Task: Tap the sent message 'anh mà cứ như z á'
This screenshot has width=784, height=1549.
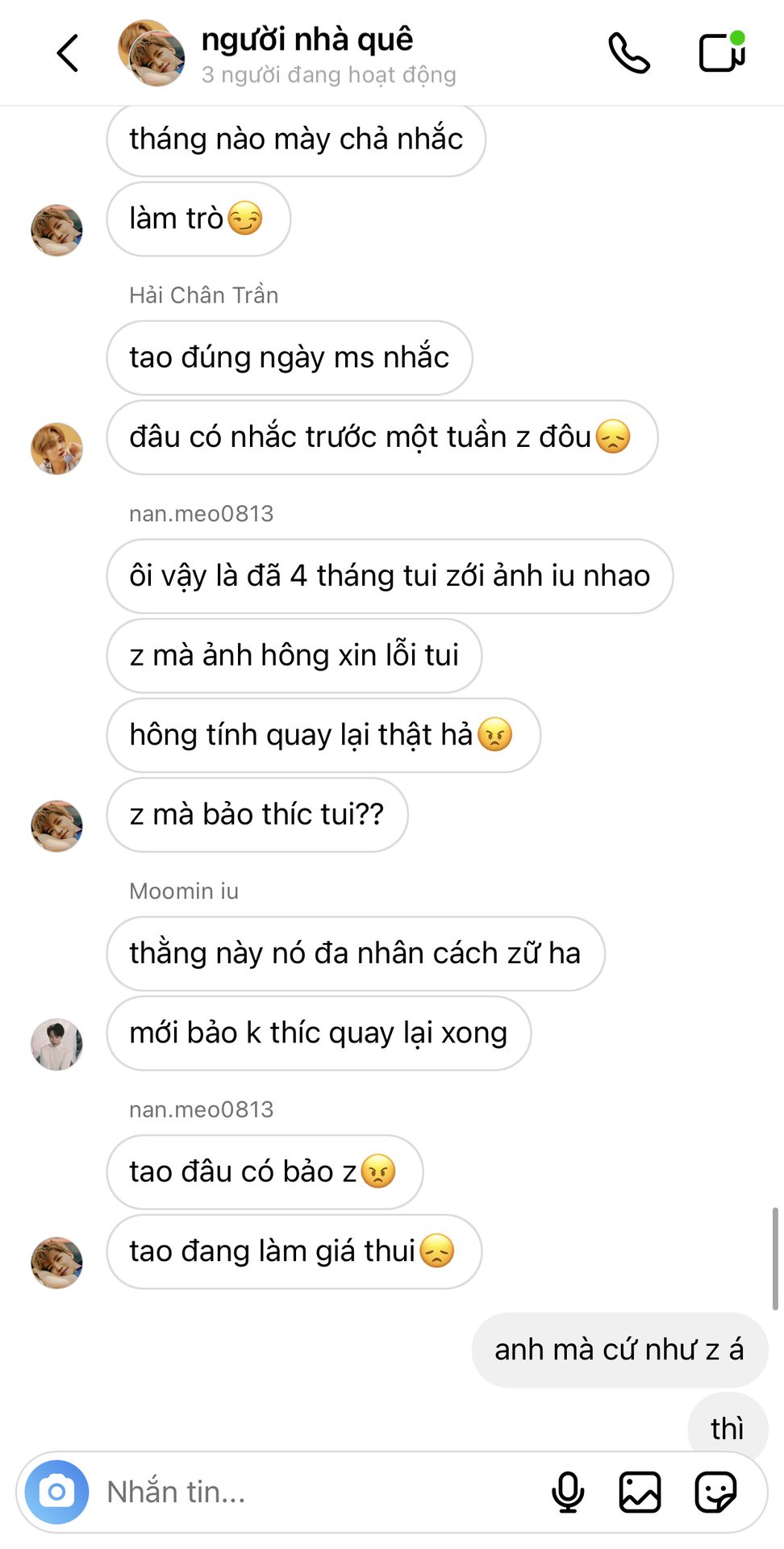Action: (x=619, y=1350)
